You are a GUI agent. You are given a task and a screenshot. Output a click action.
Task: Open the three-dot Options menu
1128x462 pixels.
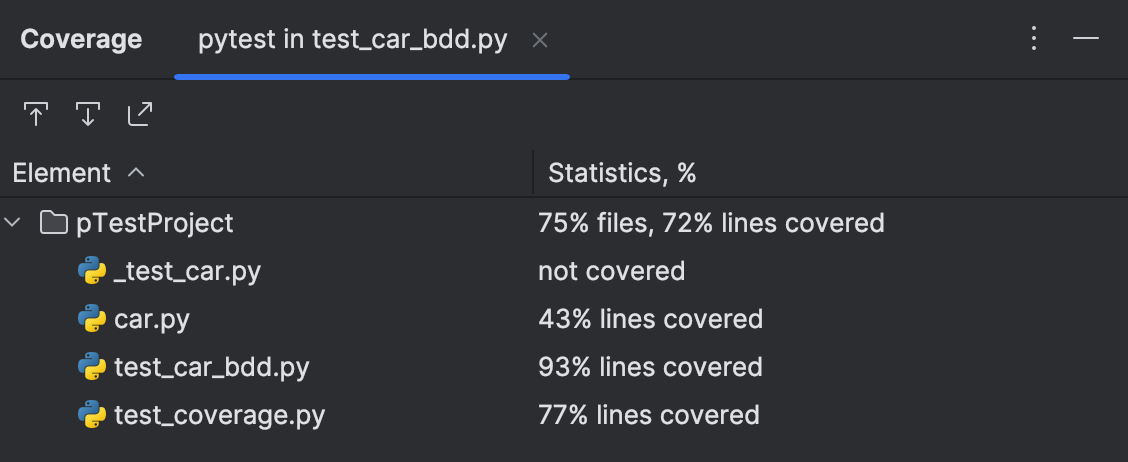(1034, 39)
